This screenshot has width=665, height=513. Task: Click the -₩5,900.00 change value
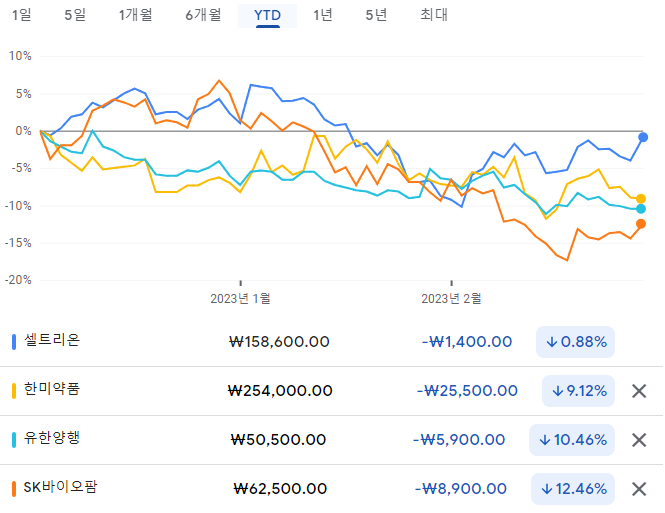[459, 440]
